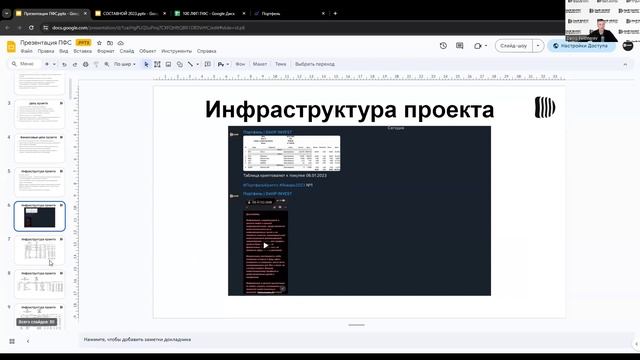Collapse the filmstrip with left chevron

click(28, 341)
